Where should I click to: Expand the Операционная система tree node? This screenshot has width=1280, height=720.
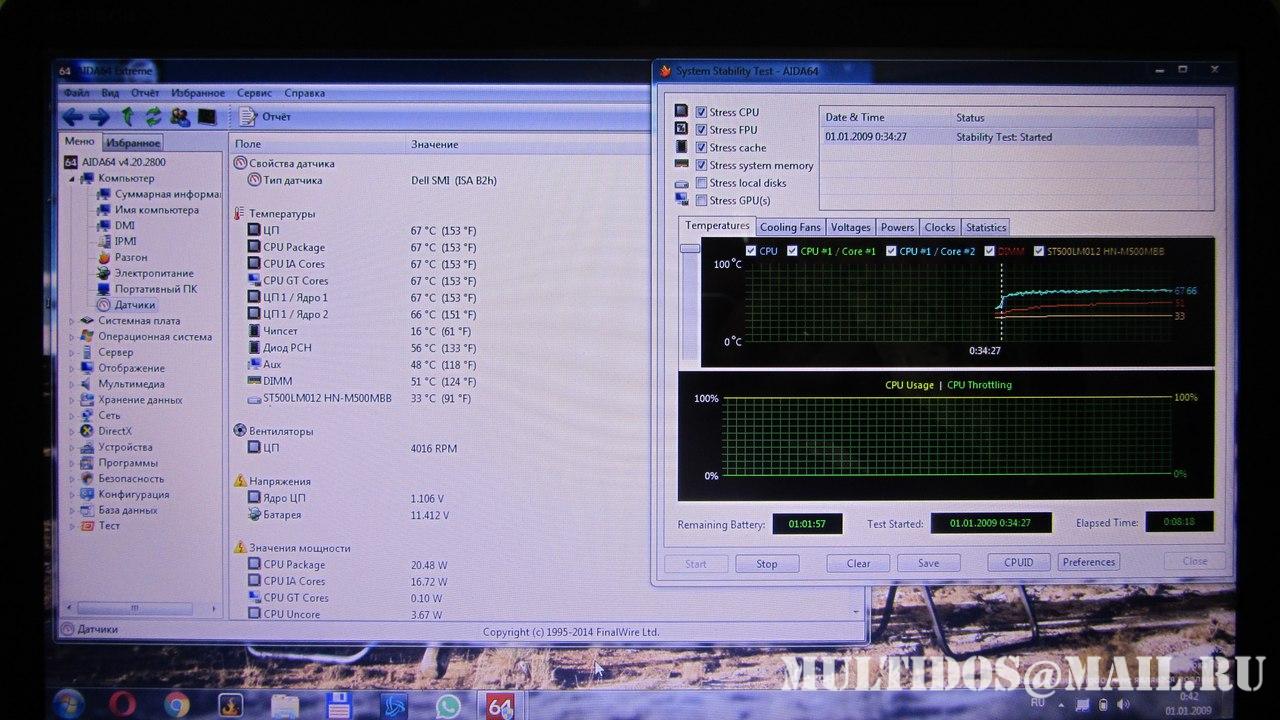(x=72, y=337)
